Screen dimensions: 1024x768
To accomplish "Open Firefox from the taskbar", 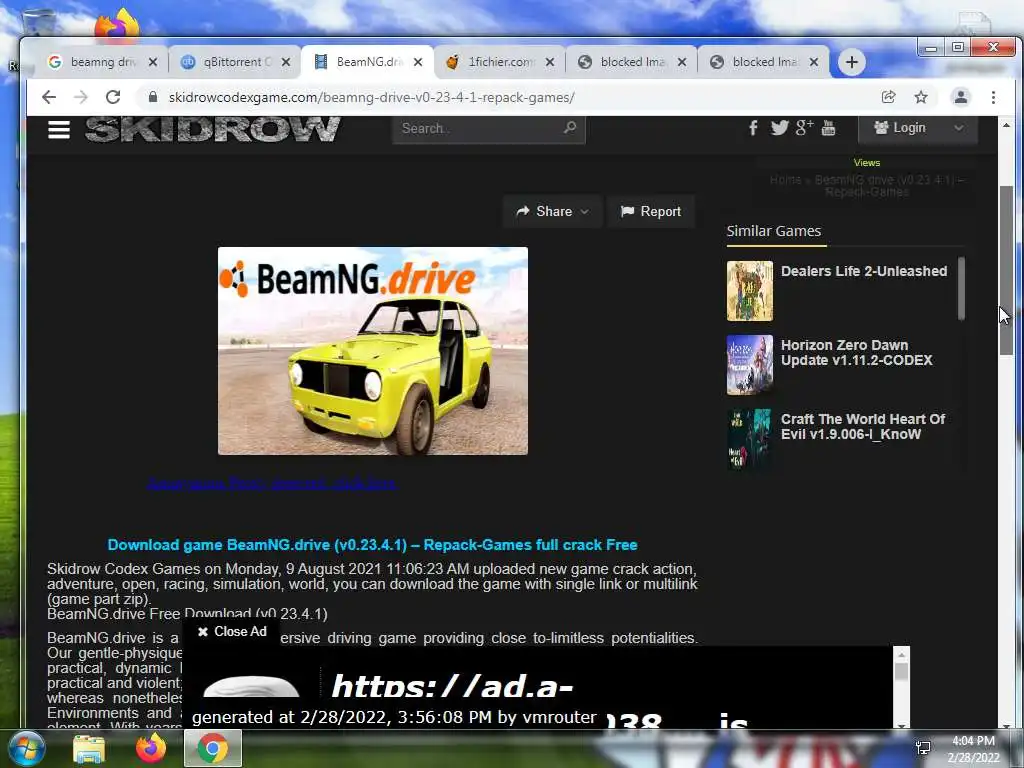I will pos(151,748).
